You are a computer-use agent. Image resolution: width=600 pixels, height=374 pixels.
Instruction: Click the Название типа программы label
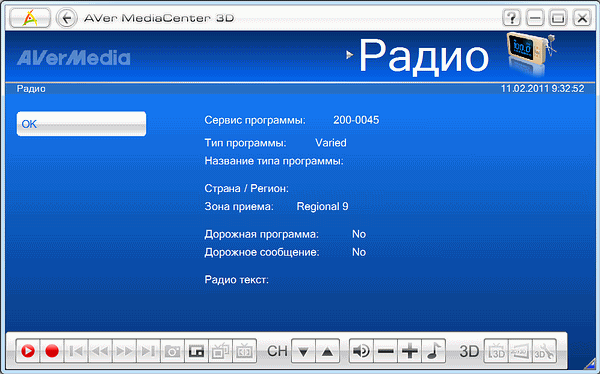(x=274, y=161)
